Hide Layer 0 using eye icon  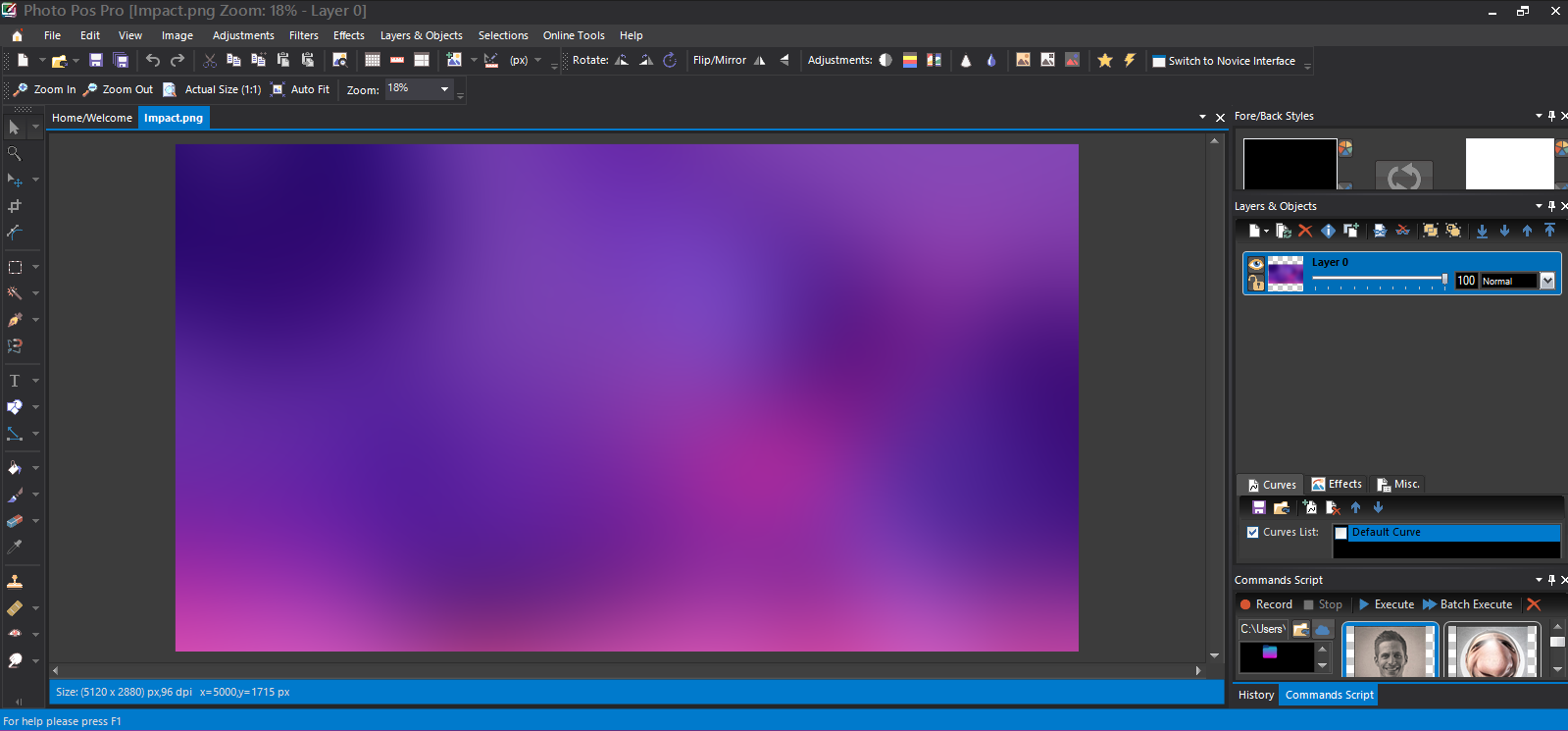[1255, 264]
